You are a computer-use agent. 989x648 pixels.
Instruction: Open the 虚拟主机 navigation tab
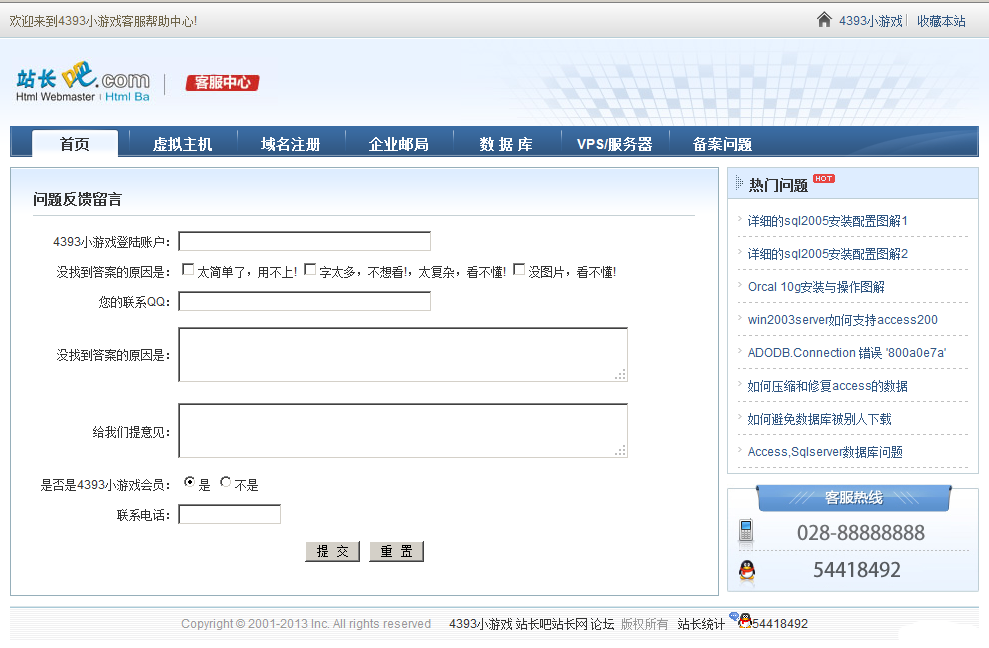[x=182, y=144]
